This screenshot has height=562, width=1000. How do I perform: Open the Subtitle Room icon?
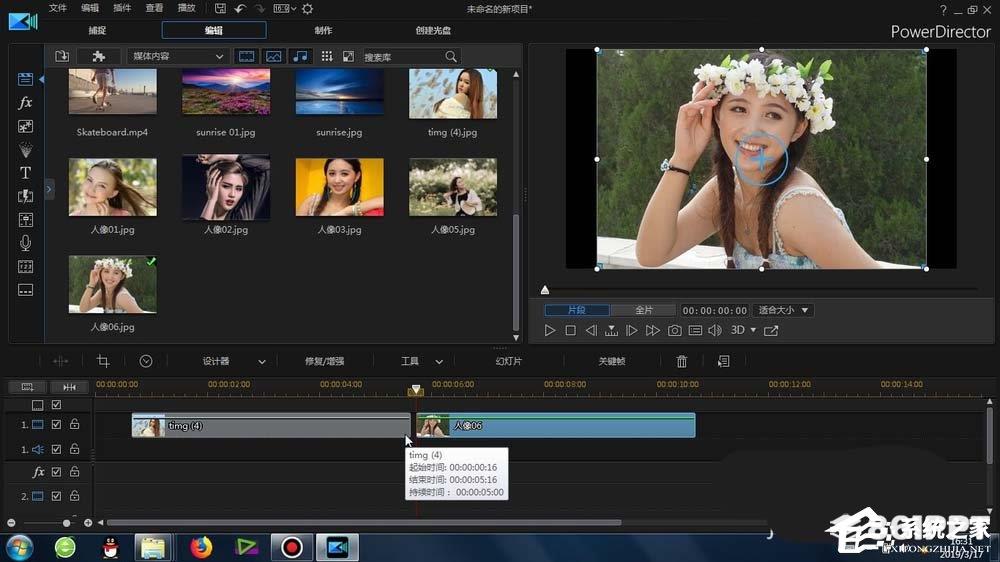pyautogui.click(x=25, y=290)
